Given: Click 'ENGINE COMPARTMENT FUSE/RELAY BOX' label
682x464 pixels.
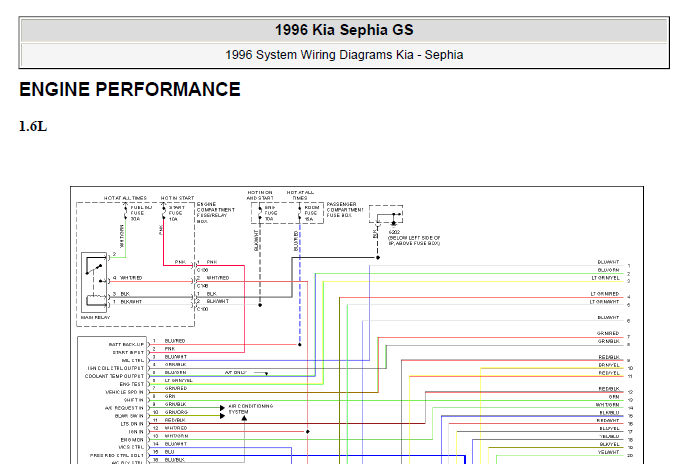Looking at the screenshot, I should point(215,213).
